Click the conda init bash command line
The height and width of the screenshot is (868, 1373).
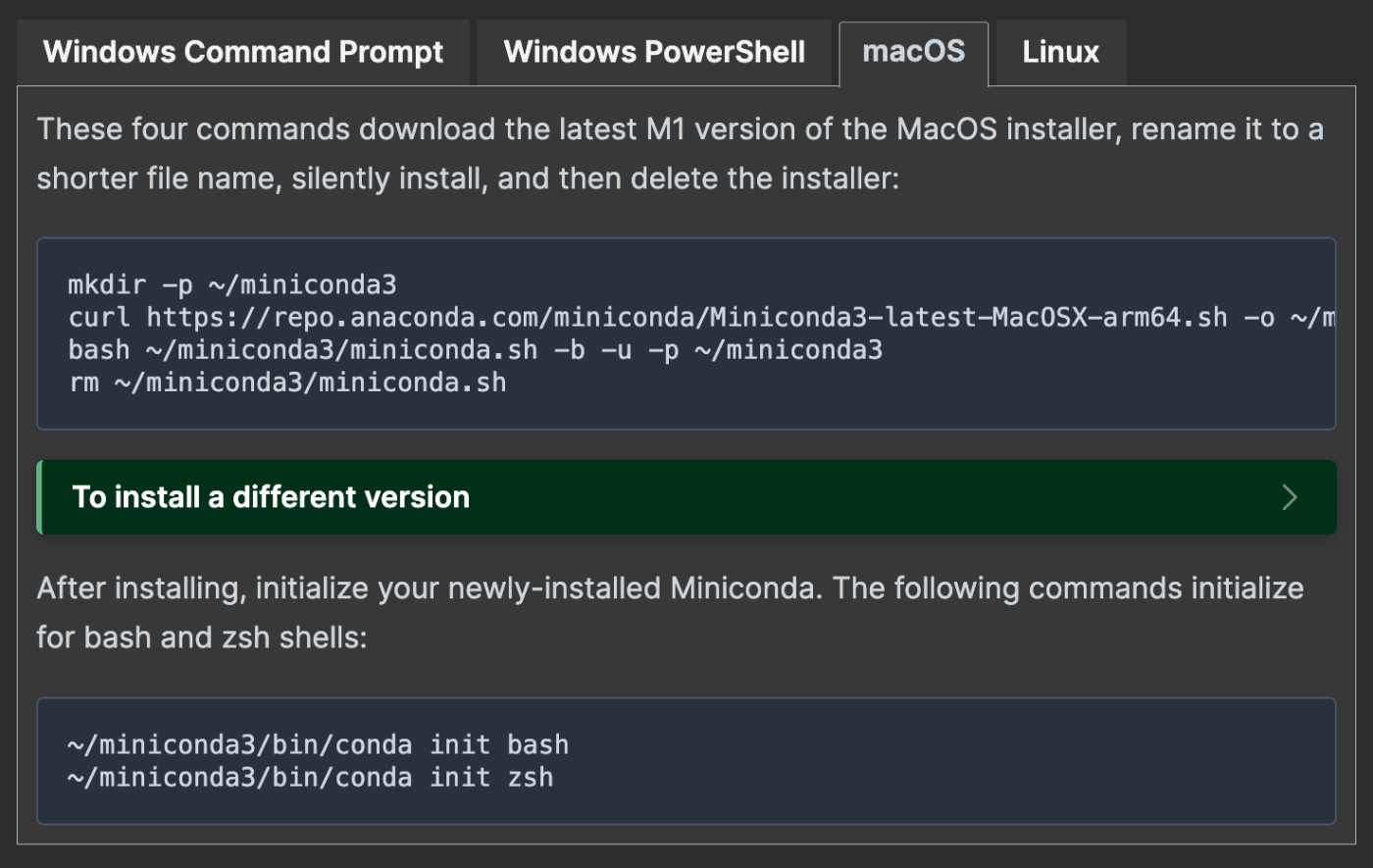tap(318, 744)
